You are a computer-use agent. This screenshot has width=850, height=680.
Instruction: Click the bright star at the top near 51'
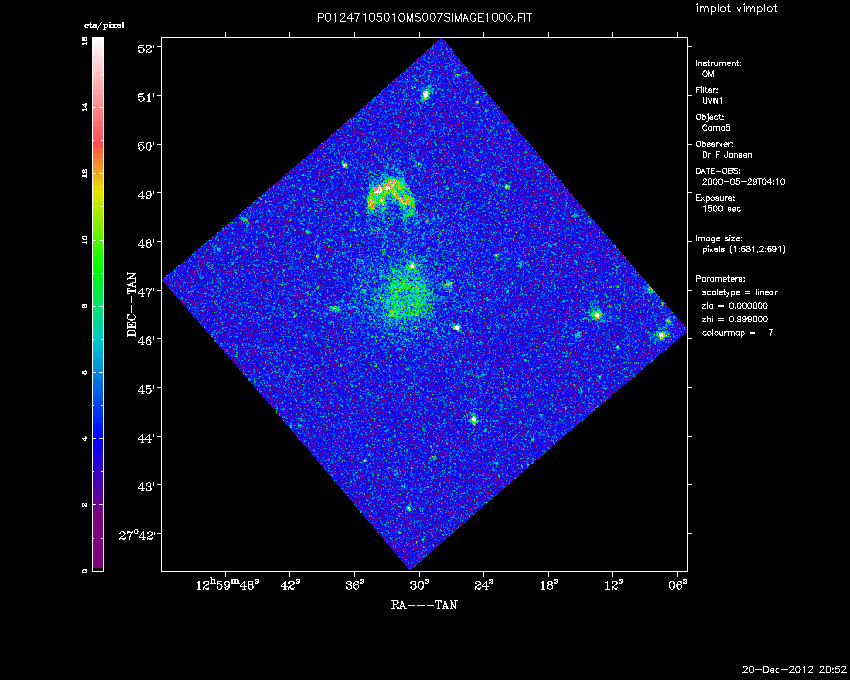tap(426, 94)
